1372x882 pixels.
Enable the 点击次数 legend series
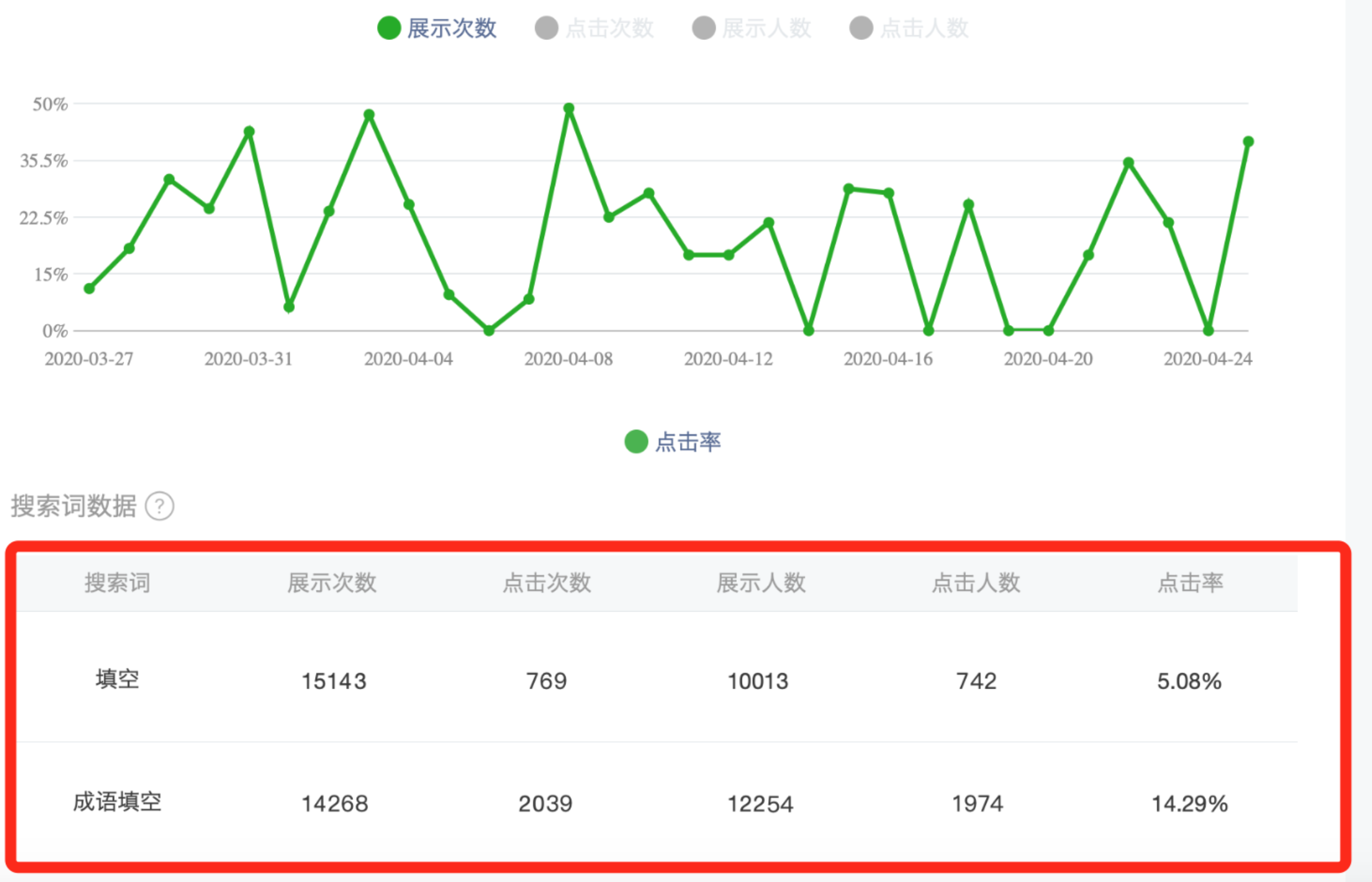pyautogui.click(x=608, y=28)
